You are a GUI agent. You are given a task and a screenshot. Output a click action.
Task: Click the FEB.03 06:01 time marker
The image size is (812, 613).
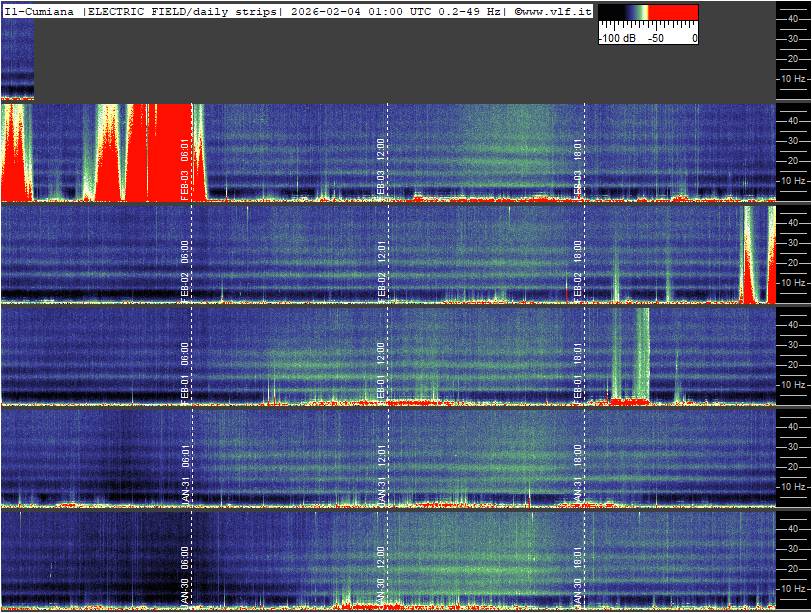click(x=185, y=173)
